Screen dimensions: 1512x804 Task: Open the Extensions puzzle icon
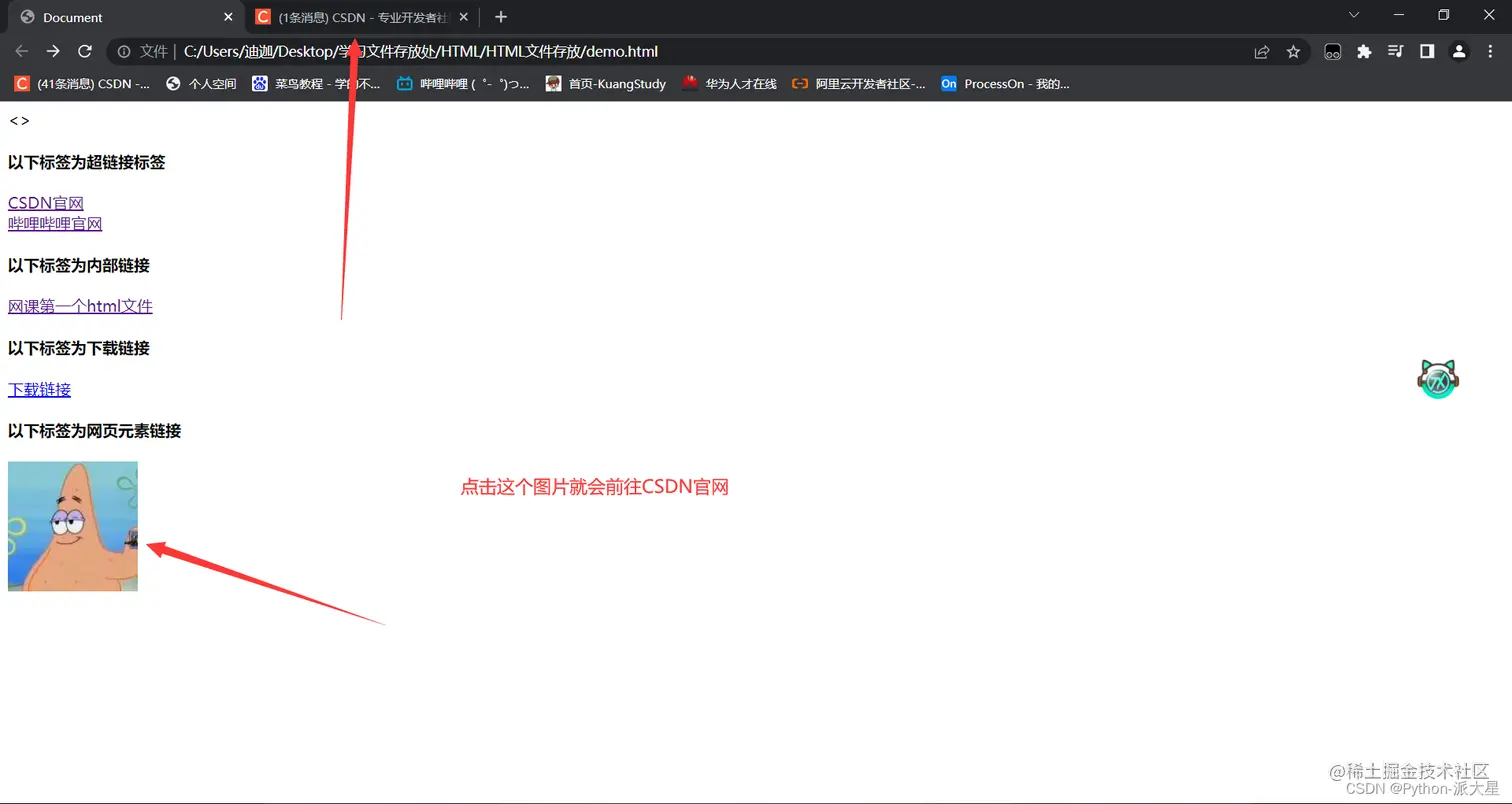[1364, 51]
